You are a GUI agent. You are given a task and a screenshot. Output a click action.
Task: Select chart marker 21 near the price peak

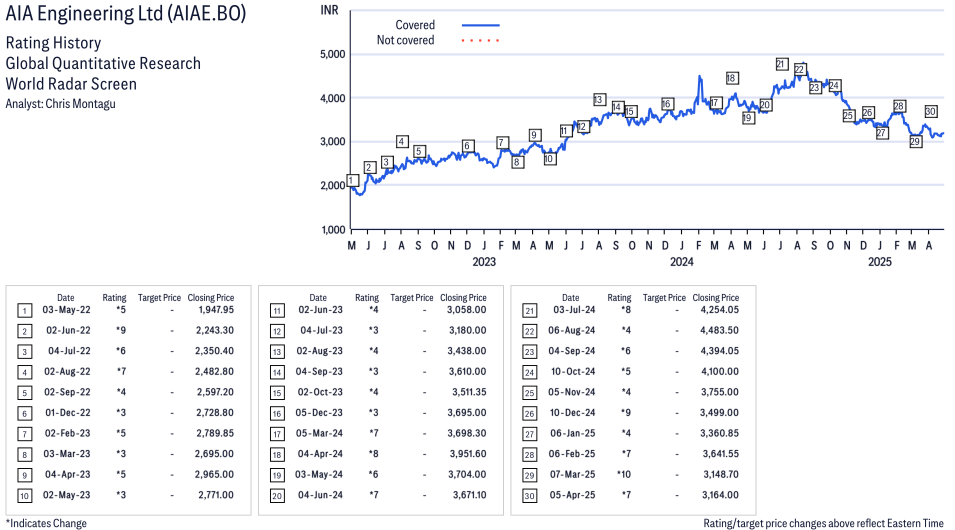tap(781, 64)
